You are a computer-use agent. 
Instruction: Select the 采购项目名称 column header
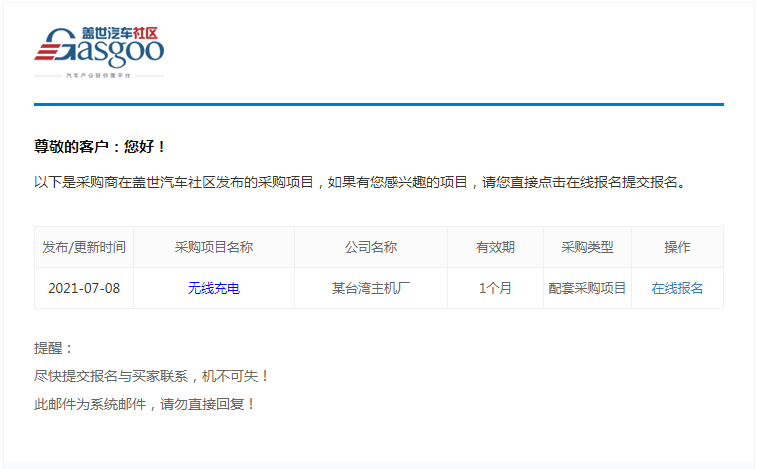tap(214, 247)
